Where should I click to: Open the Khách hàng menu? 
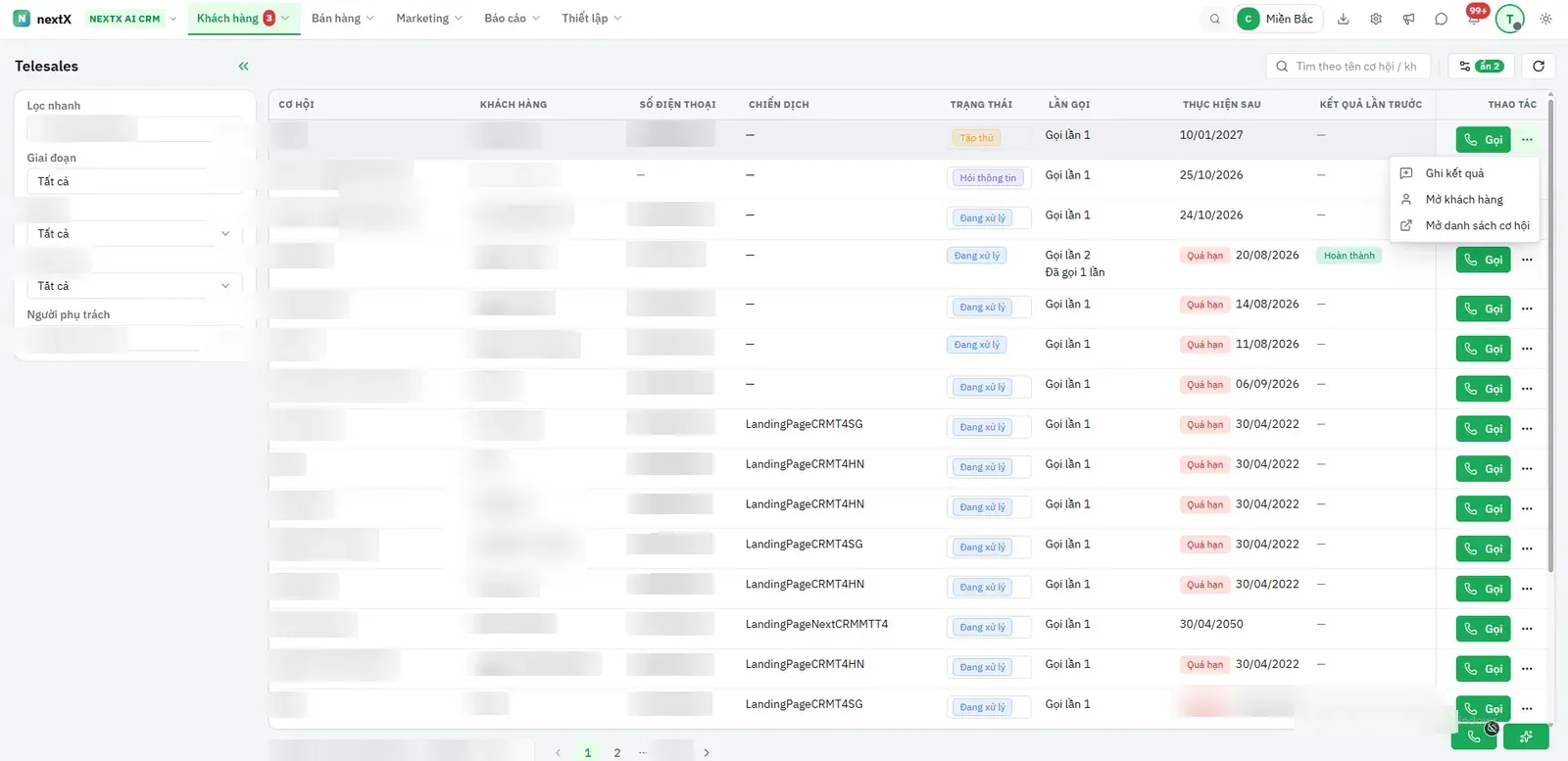pyautogui.click(x=243, y=18)
